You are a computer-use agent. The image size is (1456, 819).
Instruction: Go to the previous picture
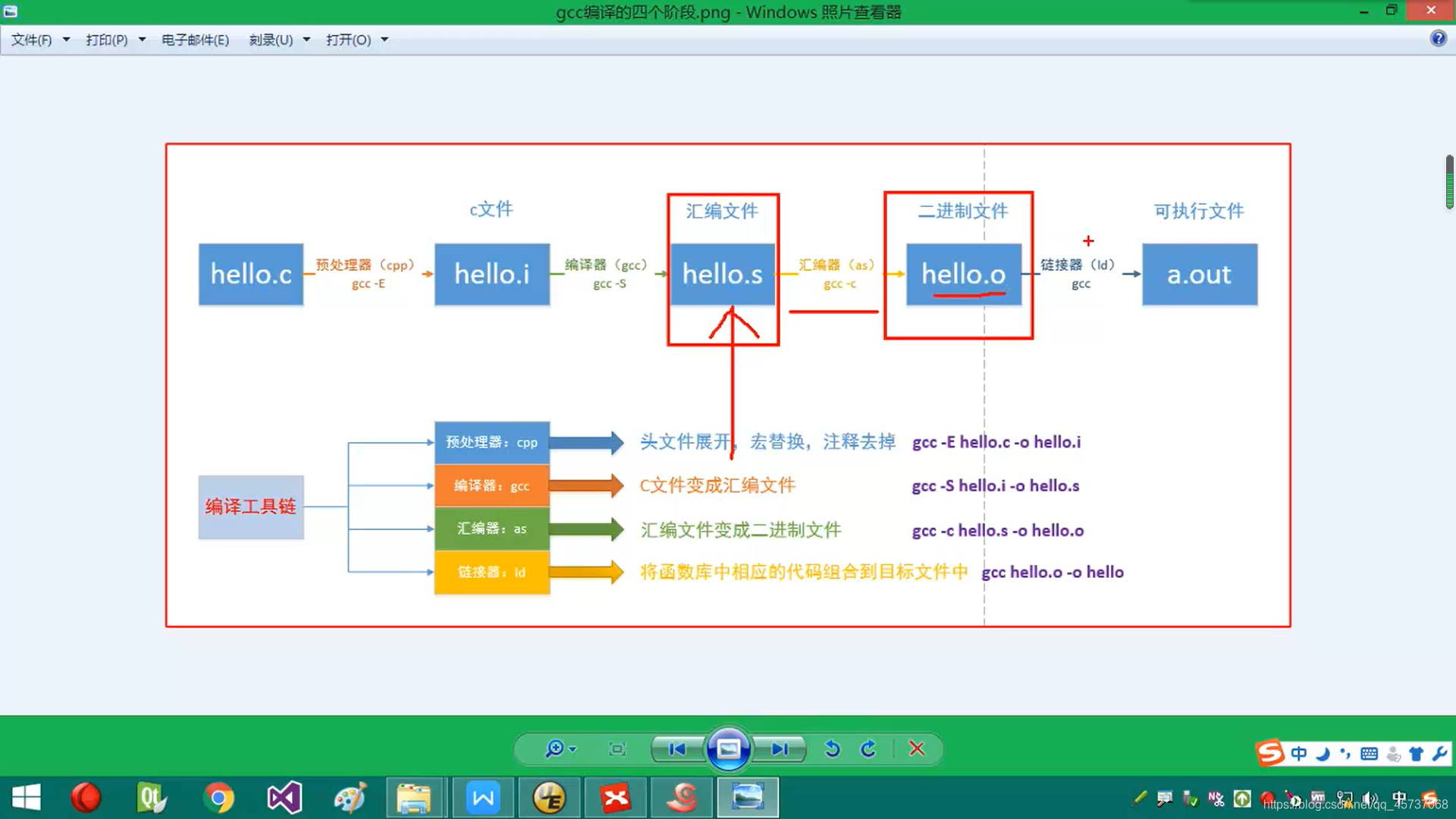point(677,749)
